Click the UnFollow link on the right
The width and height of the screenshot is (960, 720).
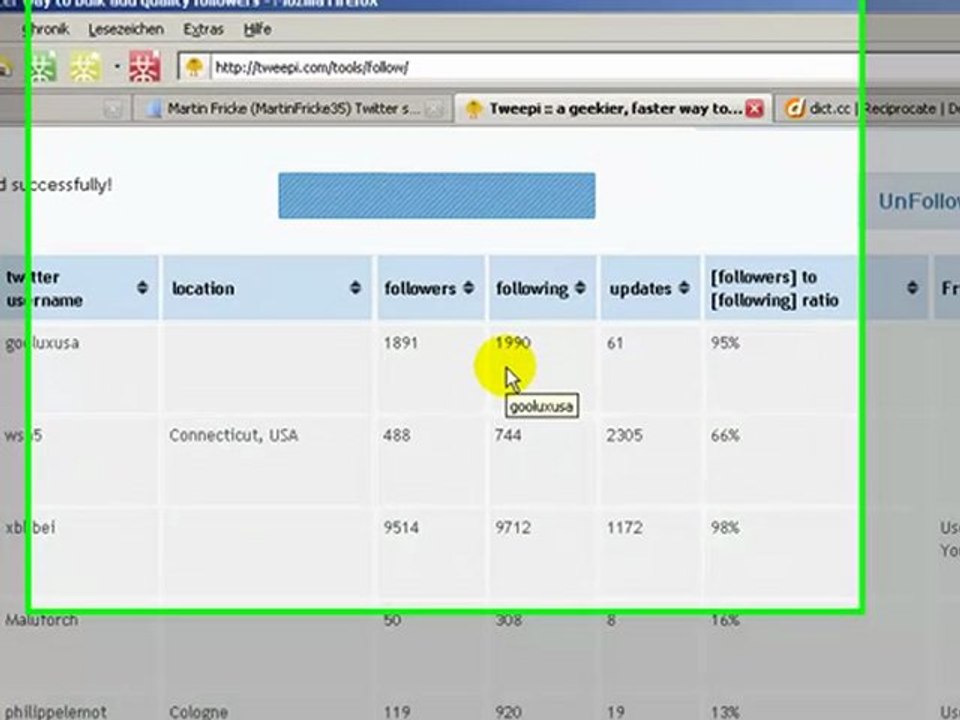pos(918,201)
